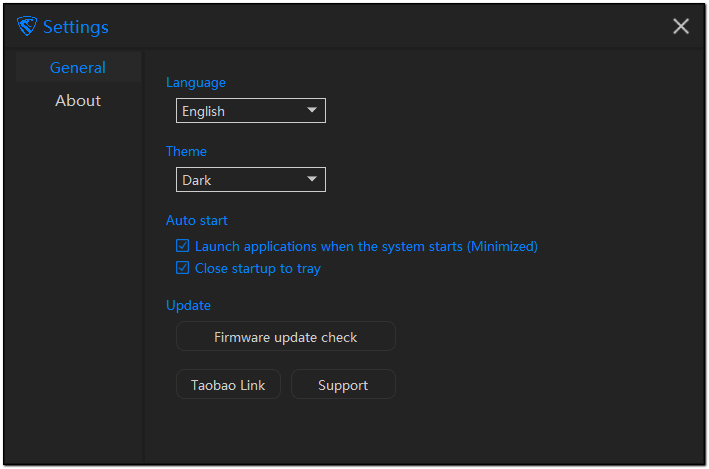The image size is (709, 469).
Task: Open the Theme combo box showing Dark
Action: [x=240, y=180]
